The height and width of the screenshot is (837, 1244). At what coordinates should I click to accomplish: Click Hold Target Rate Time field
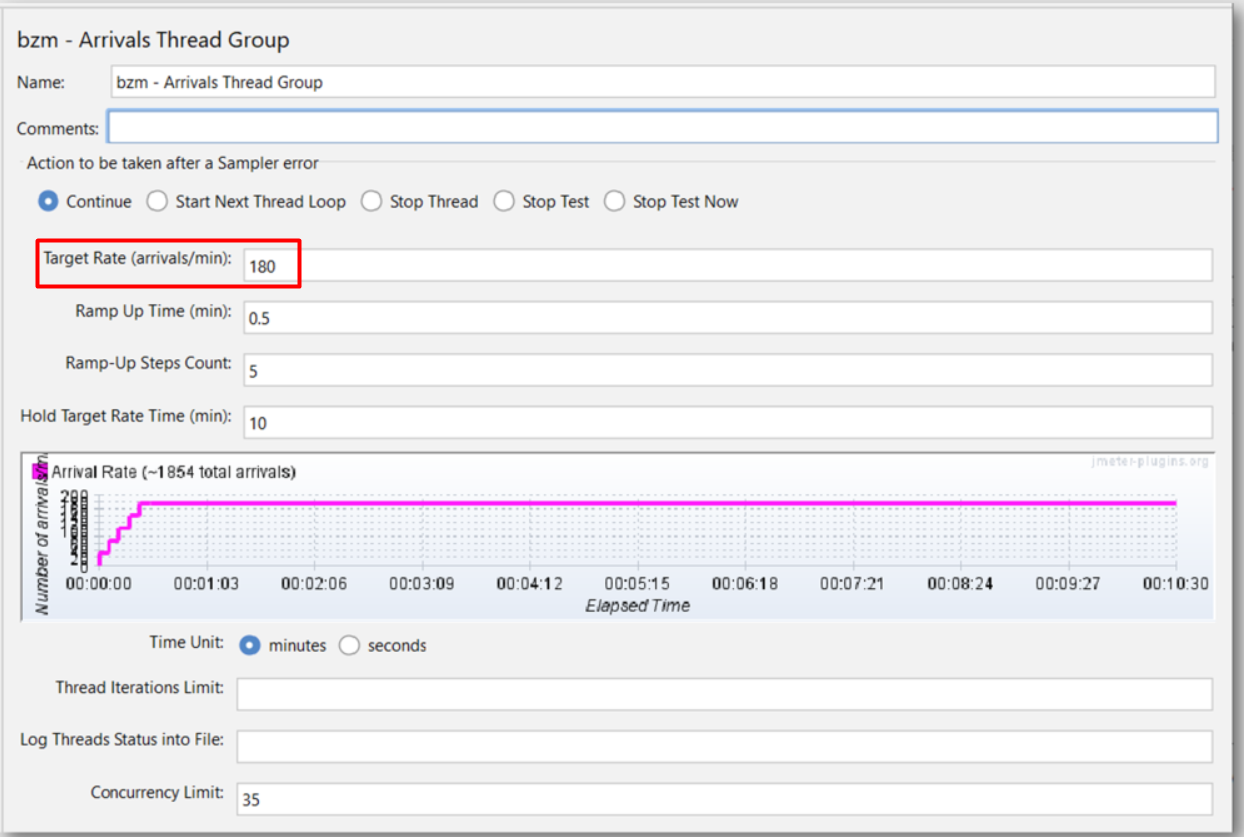coord(726,422)
